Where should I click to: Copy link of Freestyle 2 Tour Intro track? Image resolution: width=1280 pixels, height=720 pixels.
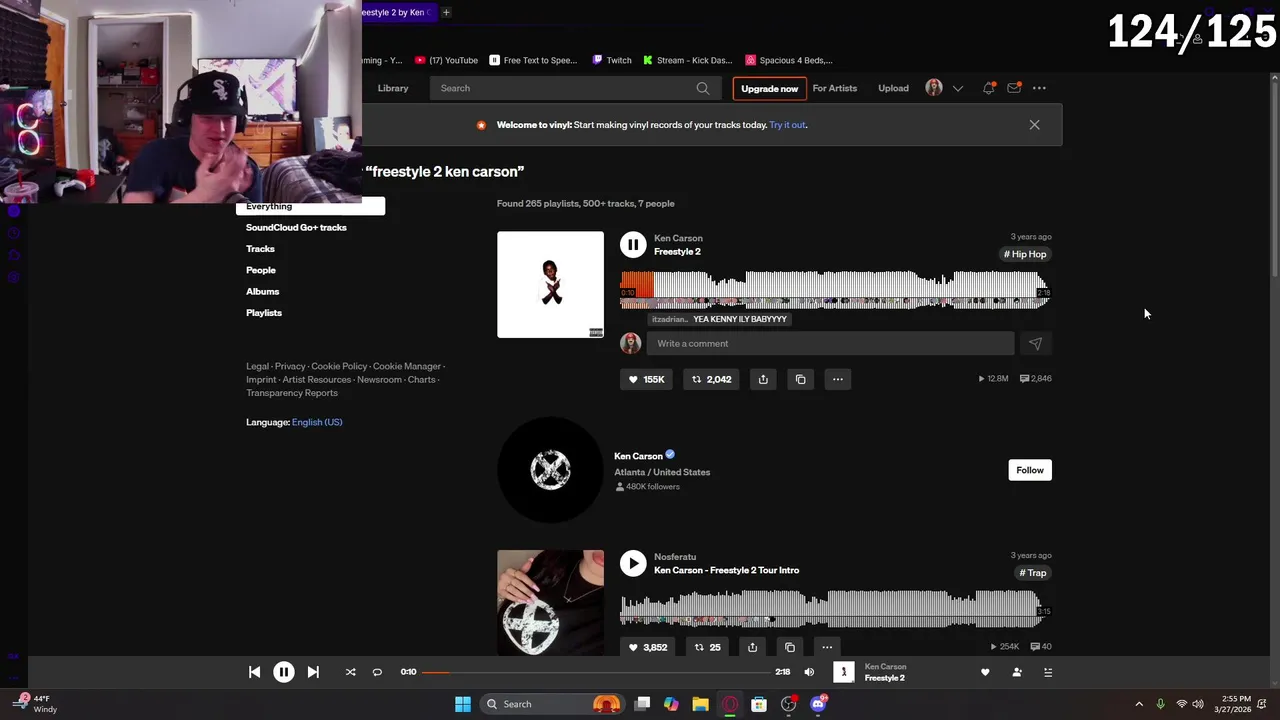point(790,647)
